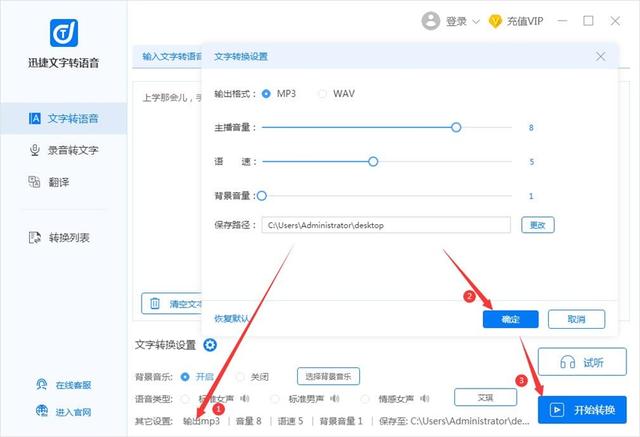Select MP3 output format
The width and height of the screenshot is (640, 437).
(x=266, y=94)
